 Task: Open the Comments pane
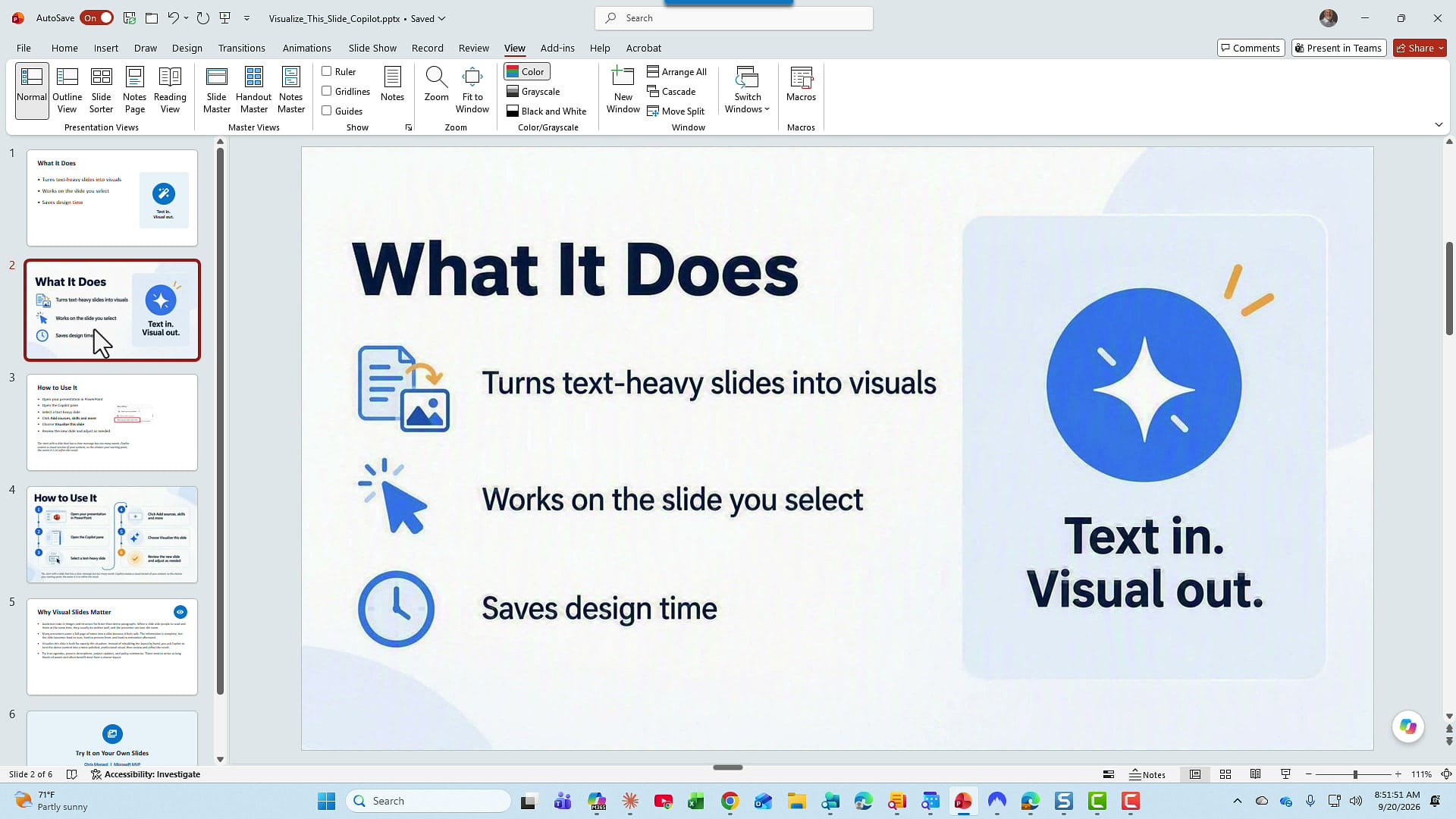click(x=1250, y=48)
